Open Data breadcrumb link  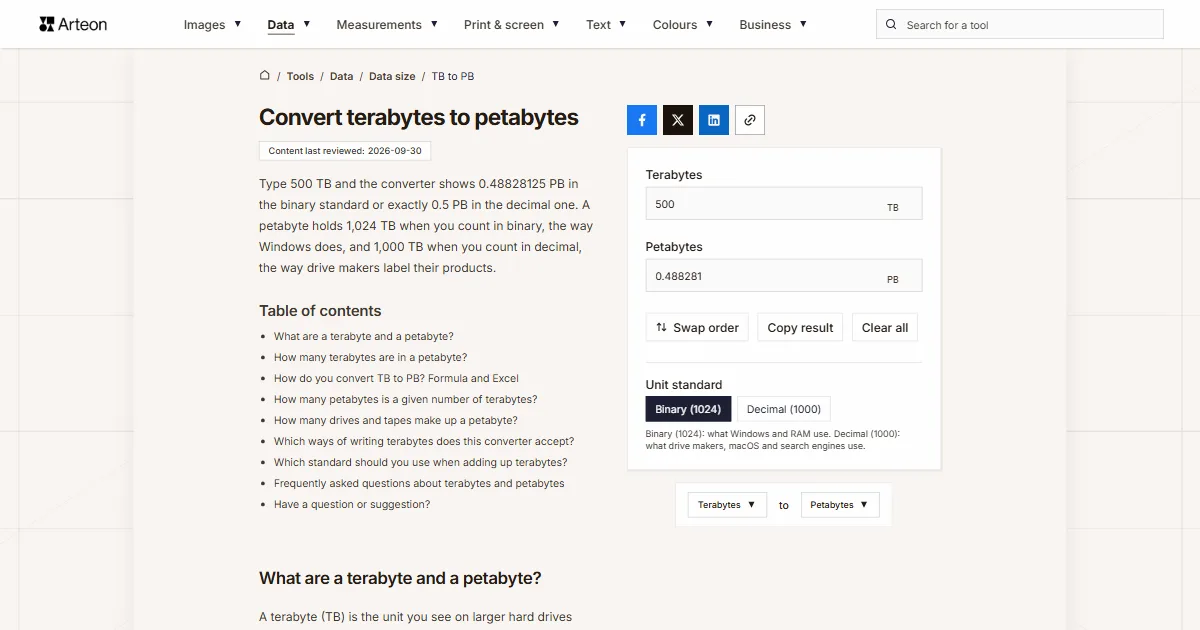[342, 76]
